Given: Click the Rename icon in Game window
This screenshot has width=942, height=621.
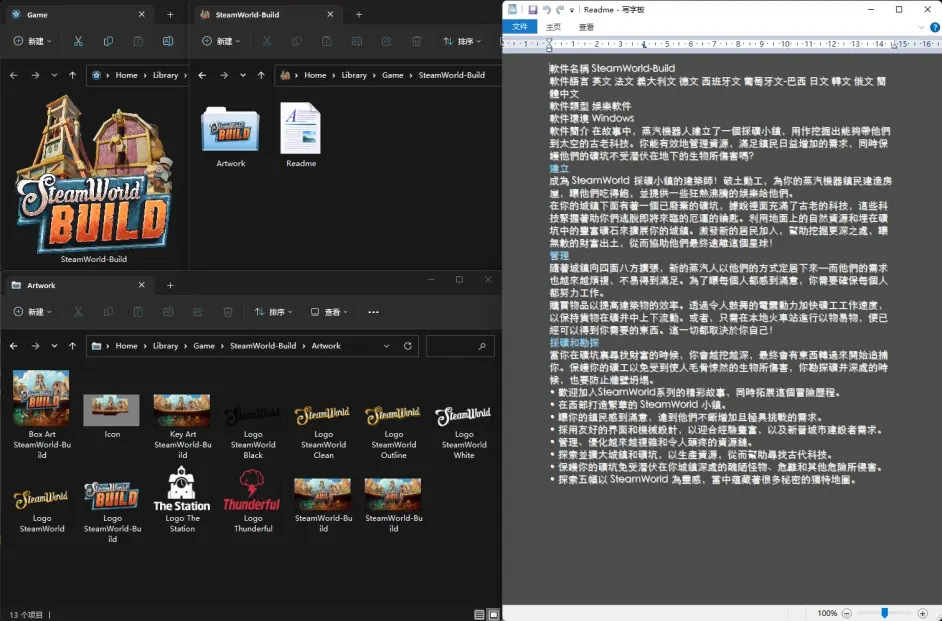Looking at the screenshot, I should [x=168, y=41].
